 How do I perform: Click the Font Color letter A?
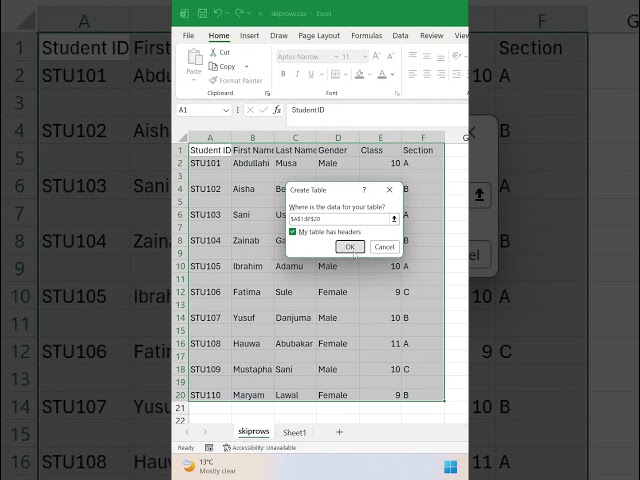(382, 74)
